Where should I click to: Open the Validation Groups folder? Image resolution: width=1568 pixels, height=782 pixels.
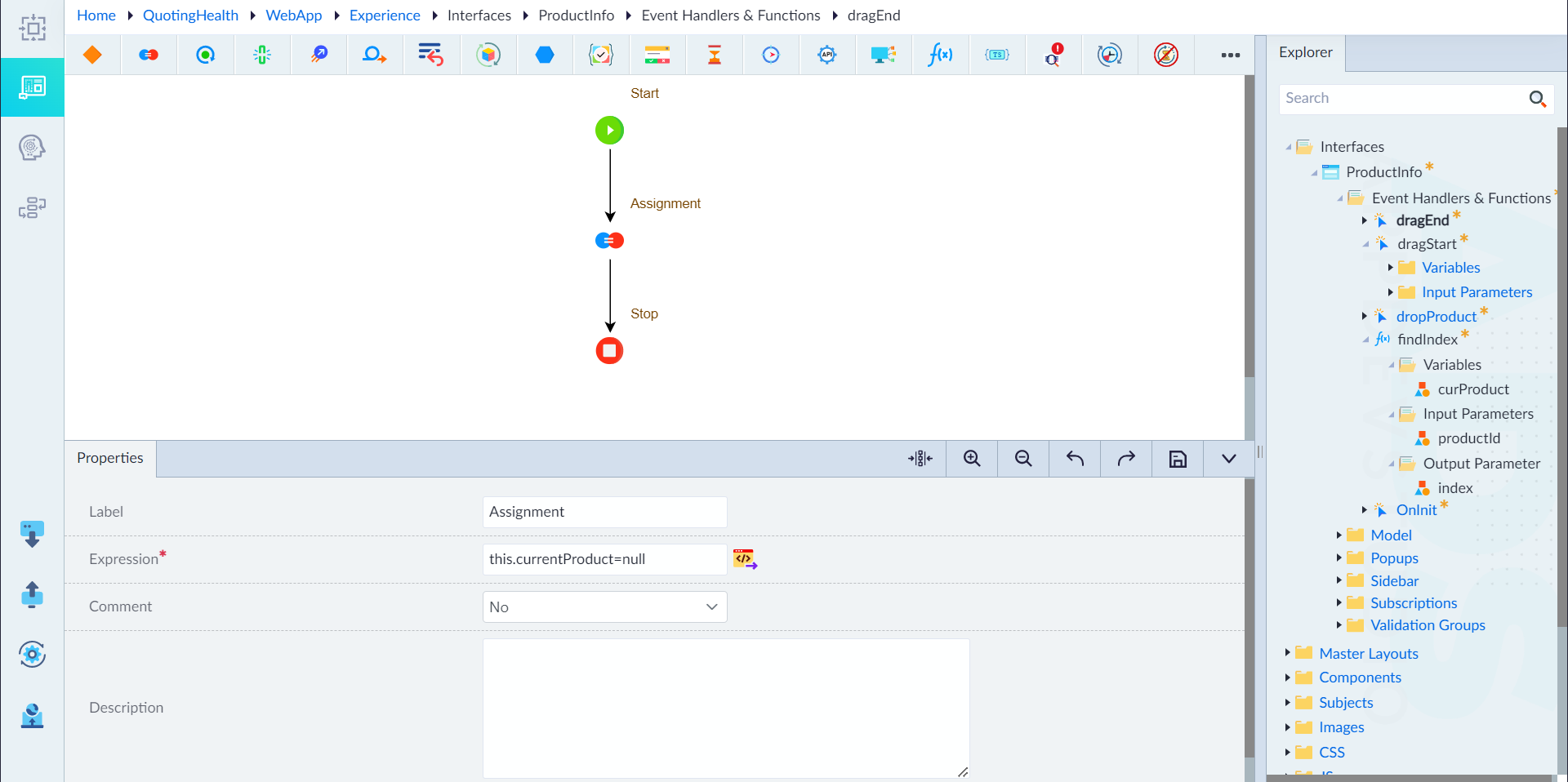click(1428, 625)
